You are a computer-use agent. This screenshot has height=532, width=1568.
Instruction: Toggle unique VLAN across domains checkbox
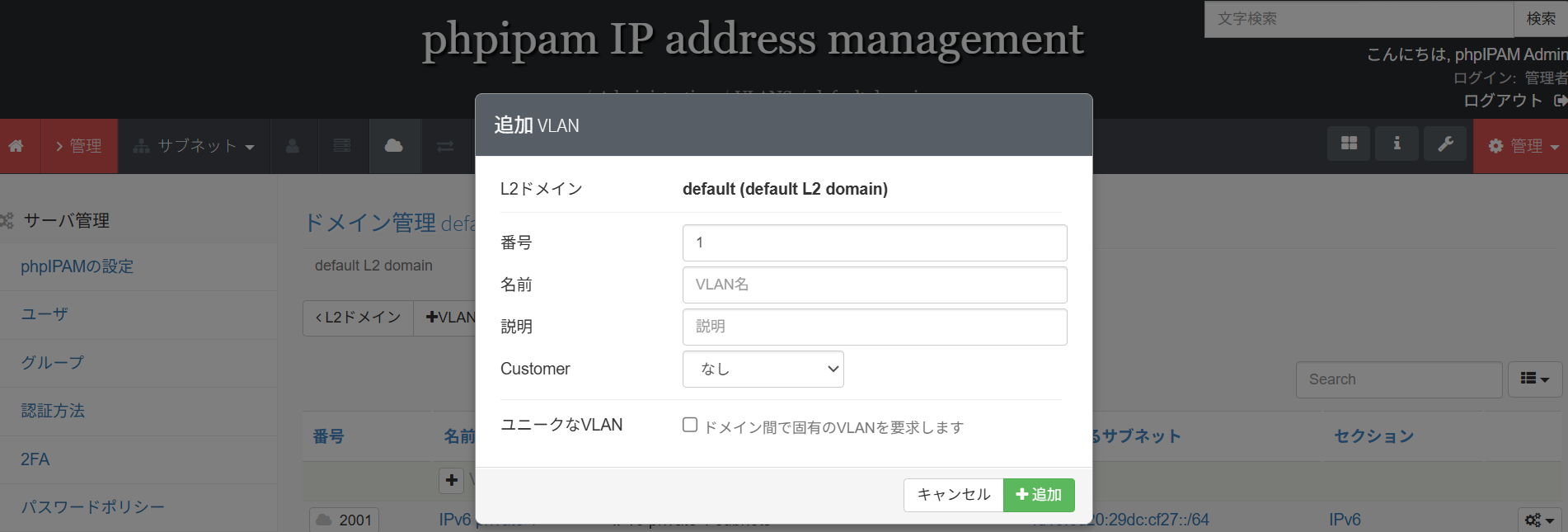click(690, 425)
